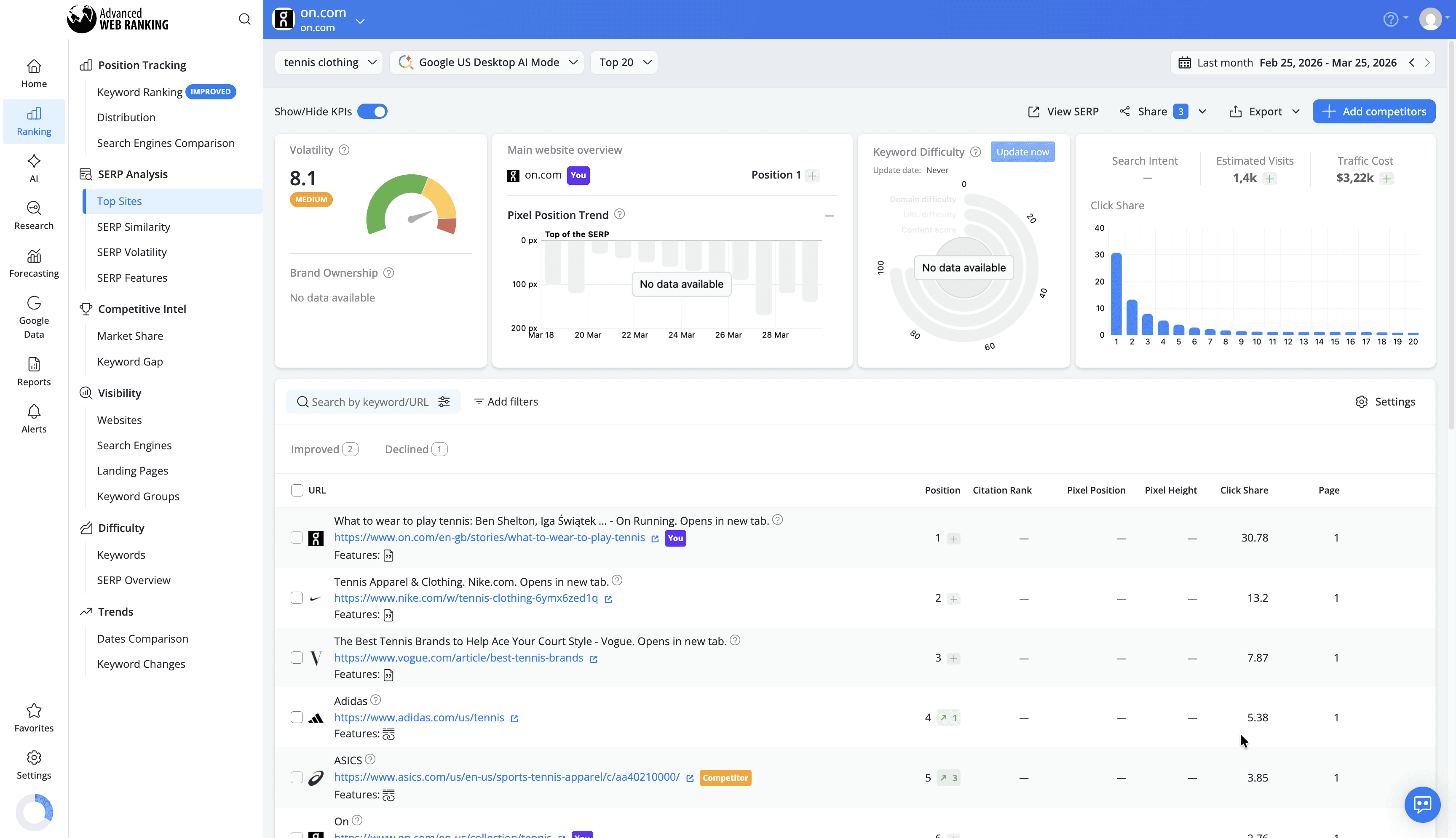Expand the Top 20 results dropdown

click(x=624, y=62)
